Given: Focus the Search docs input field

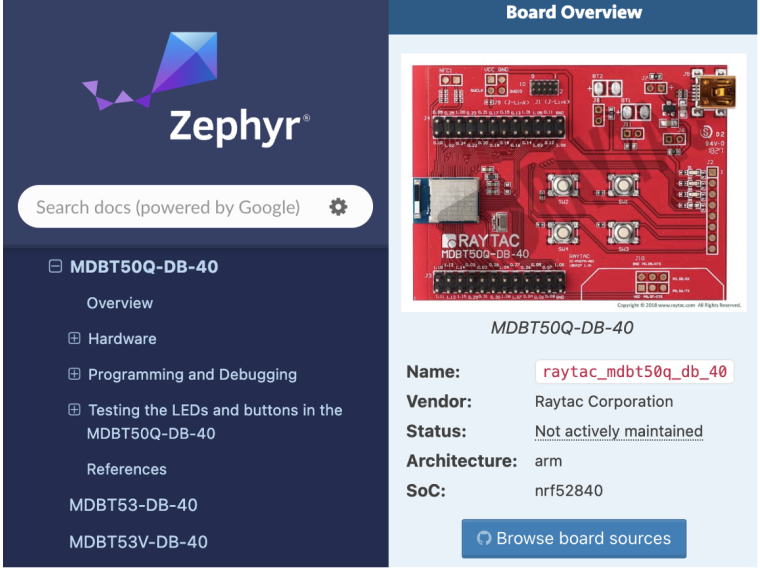Looking at the screenshot, I should point(168,207).
